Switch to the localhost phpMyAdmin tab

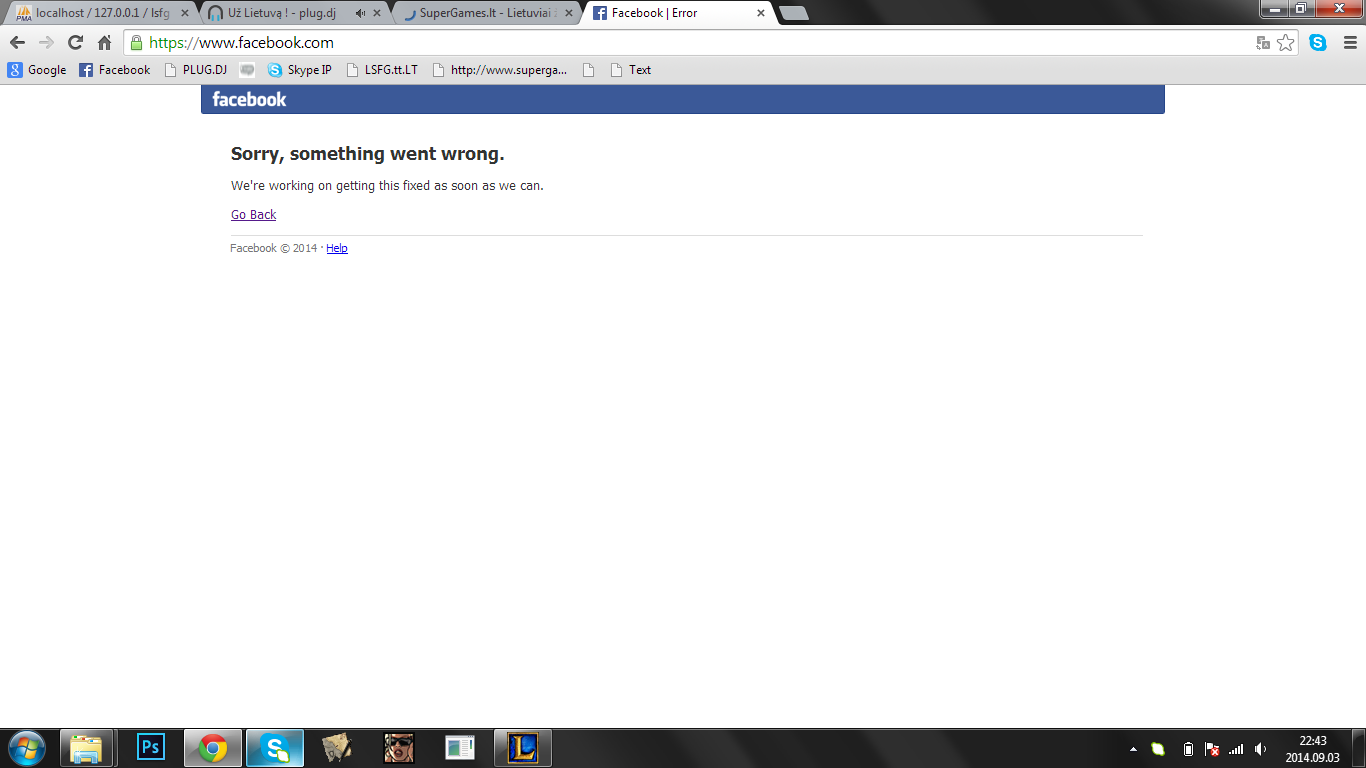point(102,13)
